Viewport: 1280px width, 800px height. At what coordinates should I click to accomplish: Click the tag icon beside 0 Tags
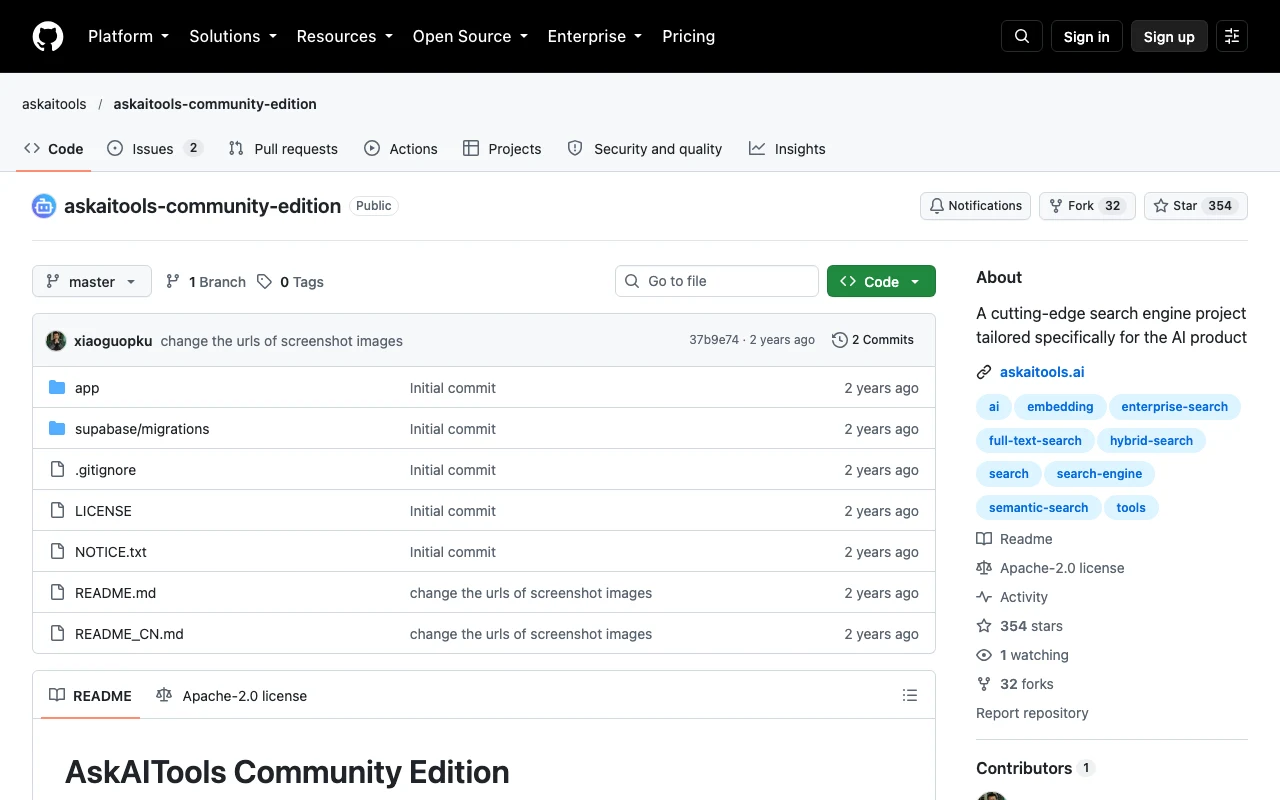tap(264, 282)
